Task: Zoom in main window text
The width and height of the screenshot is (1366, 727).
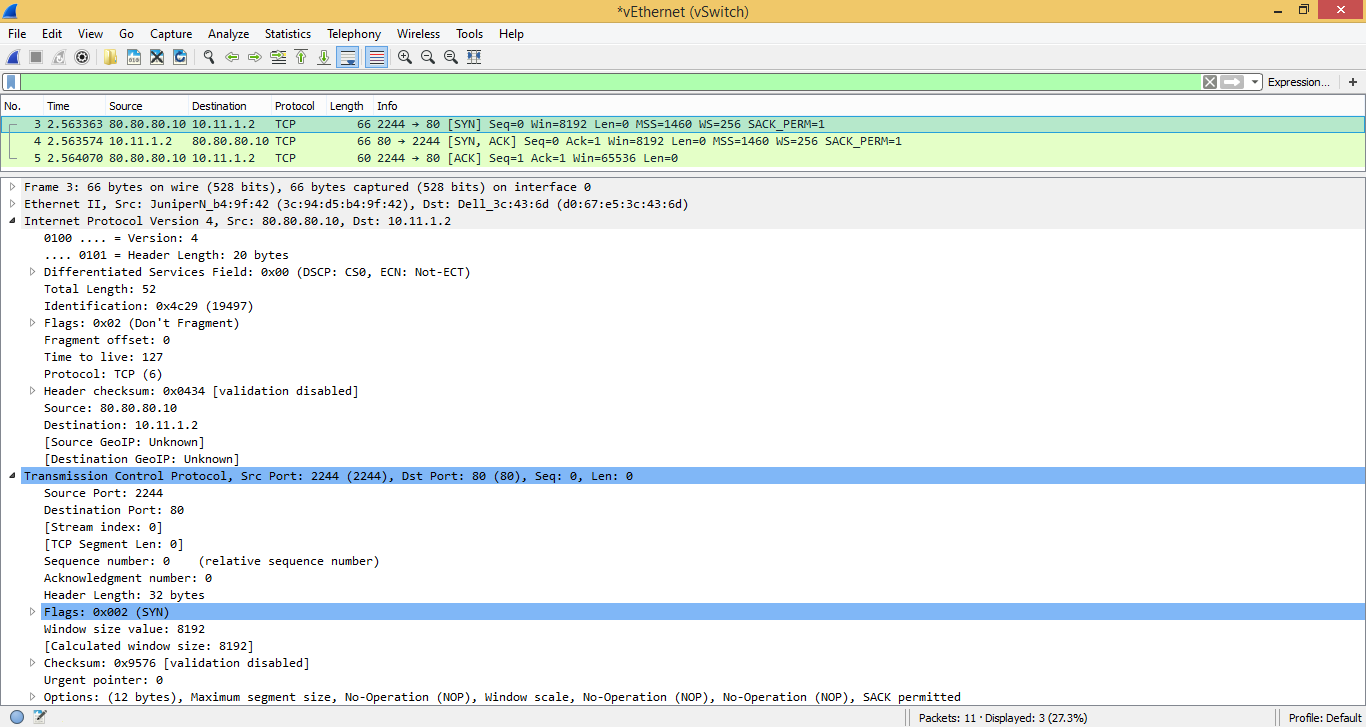Action: [405, 57]
